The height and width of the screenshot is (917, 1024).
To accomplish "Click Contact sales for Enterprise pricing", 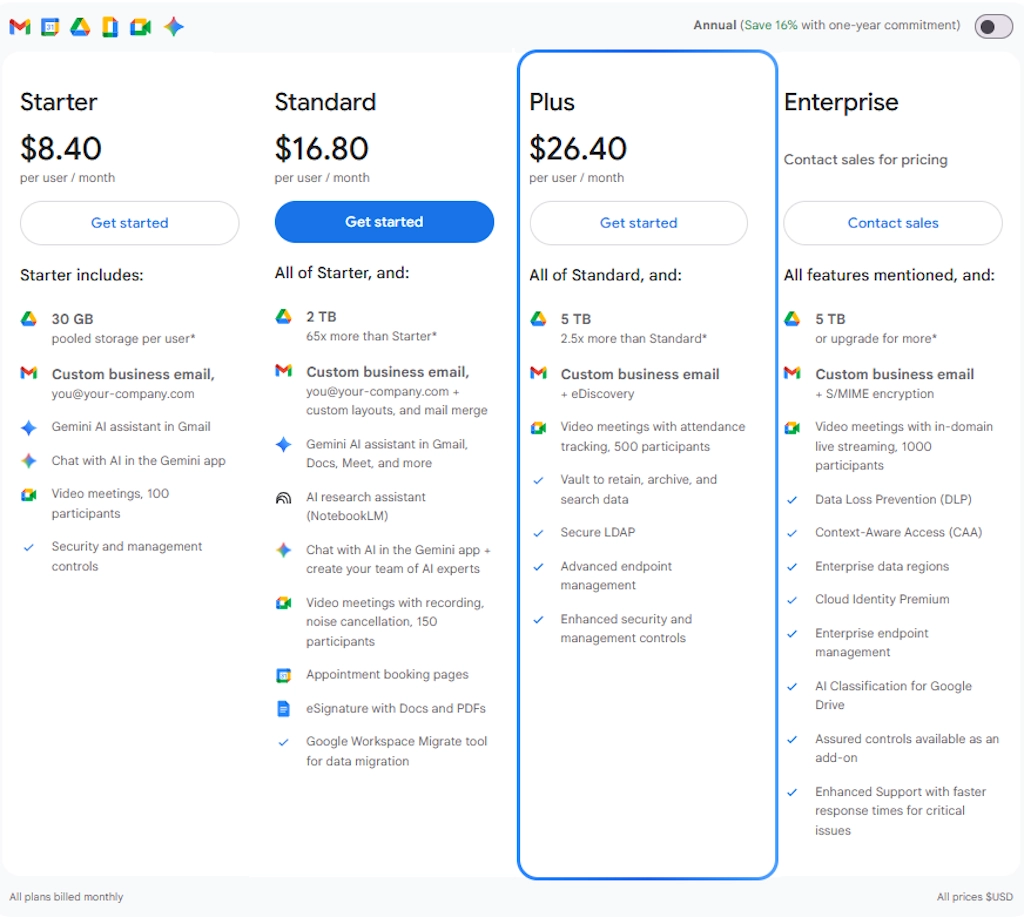I will 892,222.
